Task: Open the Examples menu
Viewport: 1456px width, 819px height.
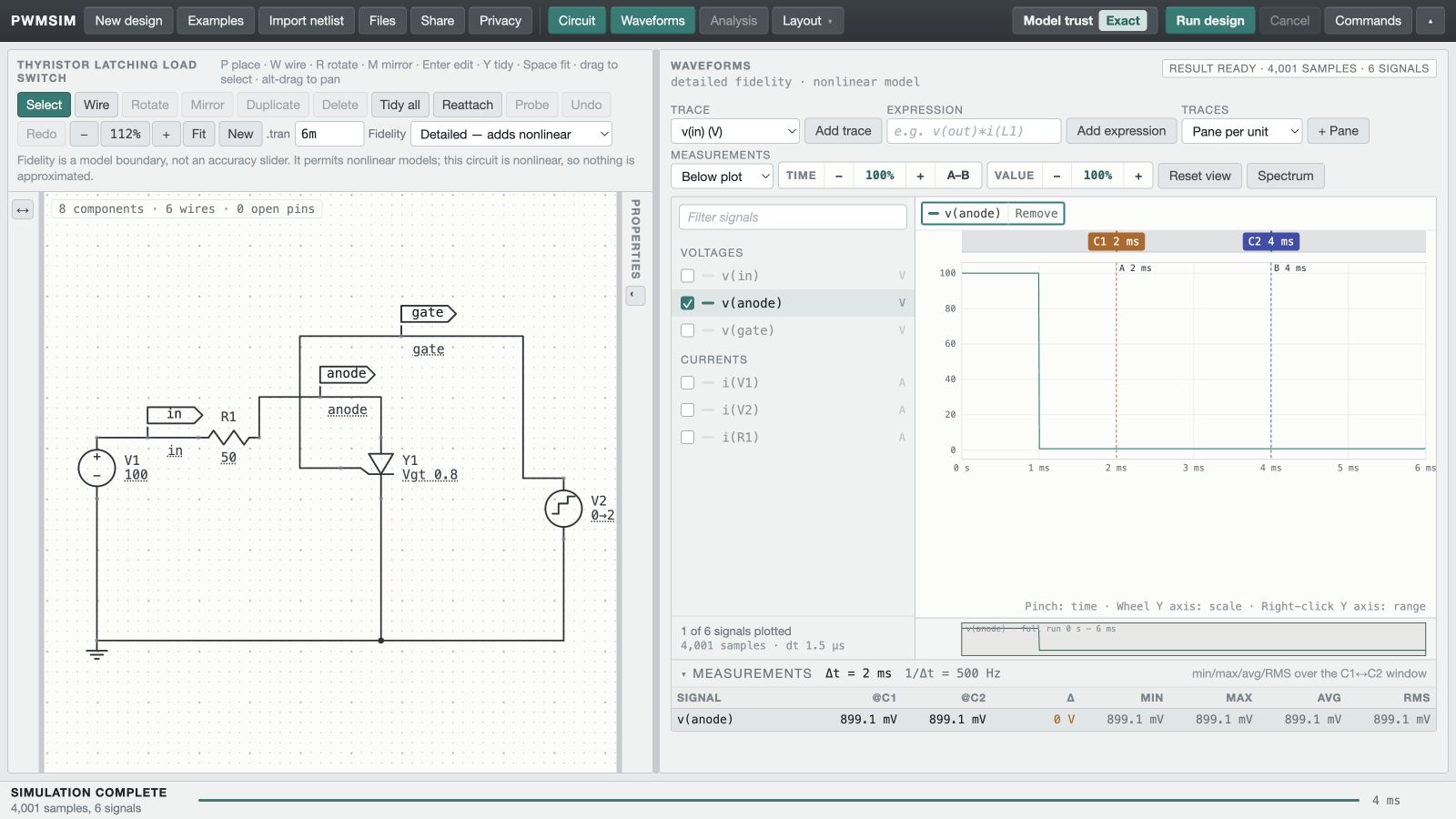Action: 216,21
